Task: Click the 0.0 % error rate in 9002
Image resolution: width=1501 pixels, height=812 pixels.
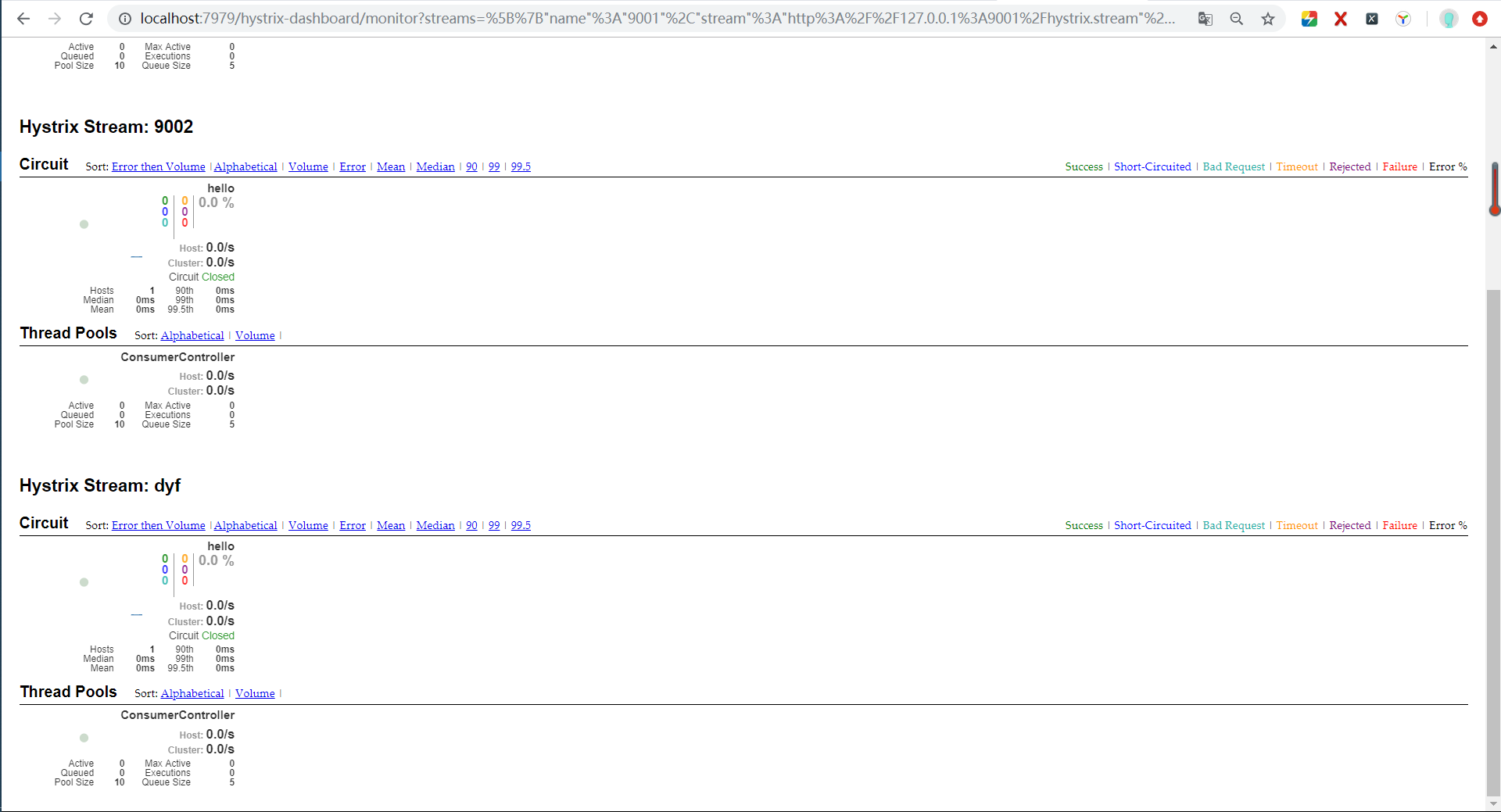Action: [217, 202]
